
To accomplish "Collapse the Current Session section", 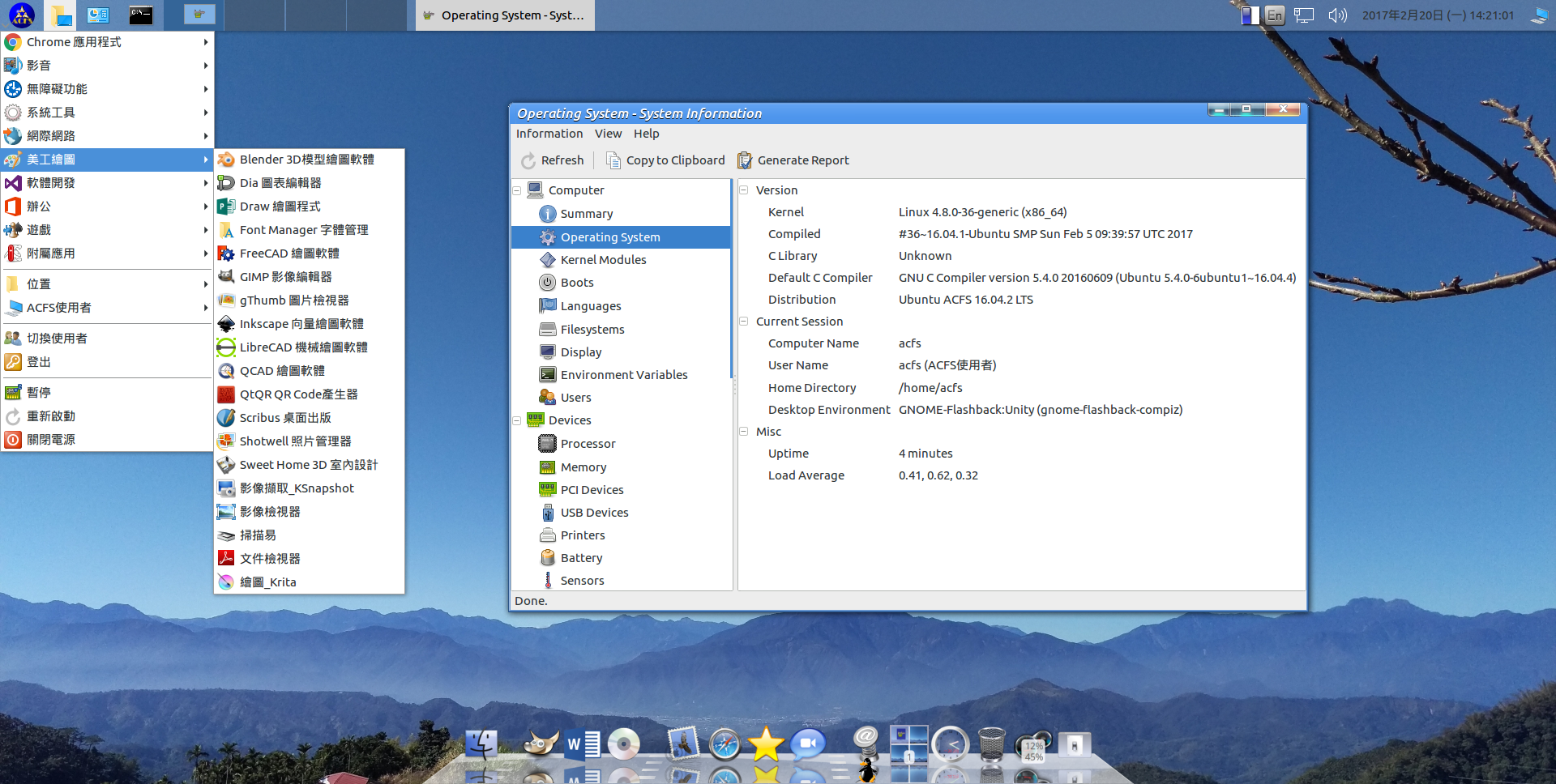I will (x=743, y=322).
